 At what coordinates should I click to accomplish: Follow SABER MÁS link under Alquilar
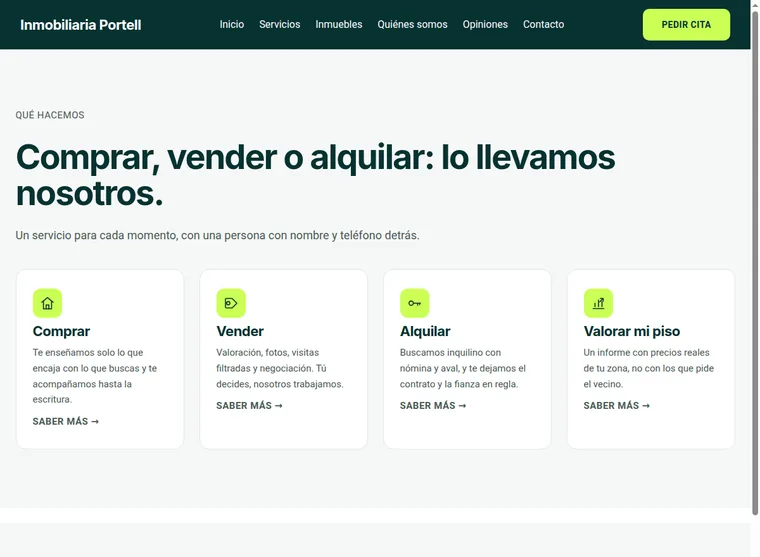pos(433,405)
